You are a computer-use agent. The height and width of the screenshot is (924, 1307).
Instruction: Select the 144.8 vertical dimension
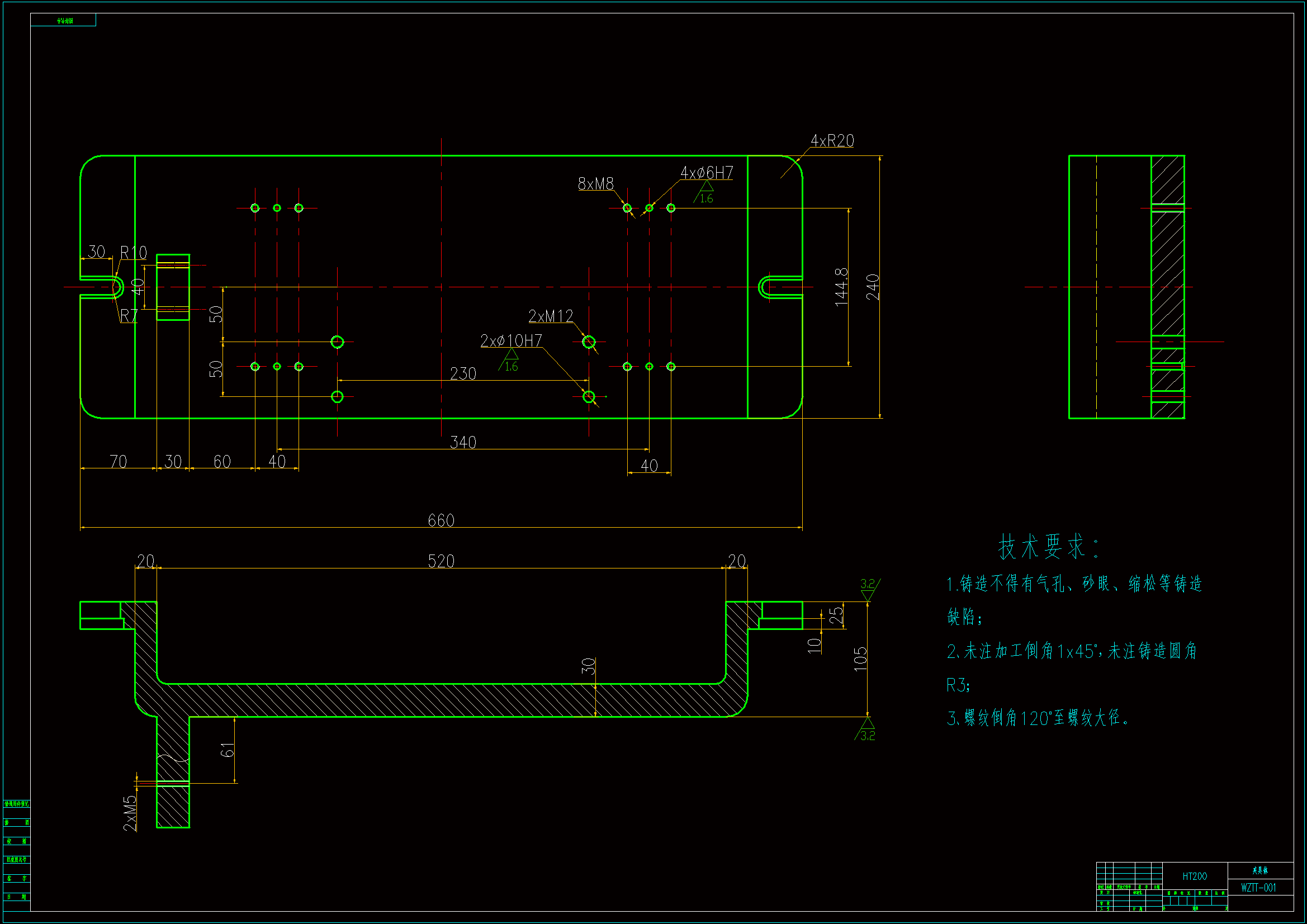[x=841, y=287]
